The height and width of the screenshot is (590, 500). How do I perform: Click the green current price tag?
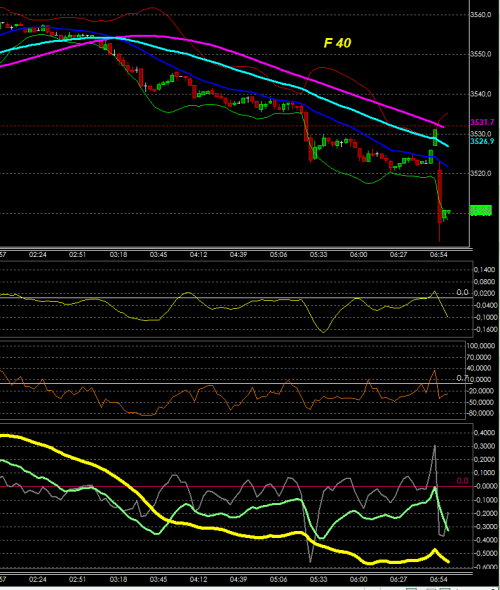[480, 210]
